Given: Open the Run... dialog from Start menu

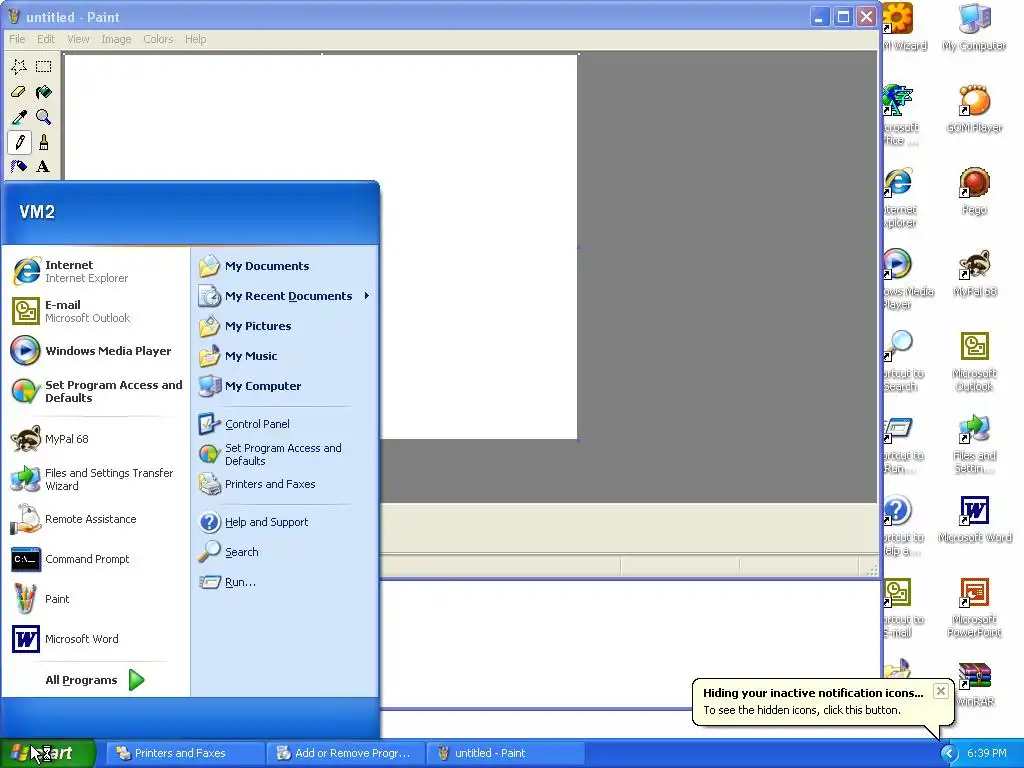Looking at the screenshot, I should click(285, 582).
